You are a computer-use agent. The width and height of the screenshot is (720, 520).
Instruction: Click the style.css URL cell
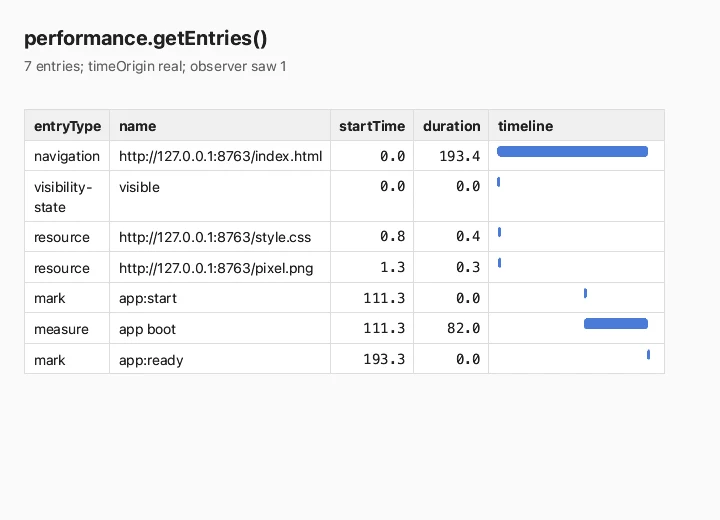click(x=220, y=237)
